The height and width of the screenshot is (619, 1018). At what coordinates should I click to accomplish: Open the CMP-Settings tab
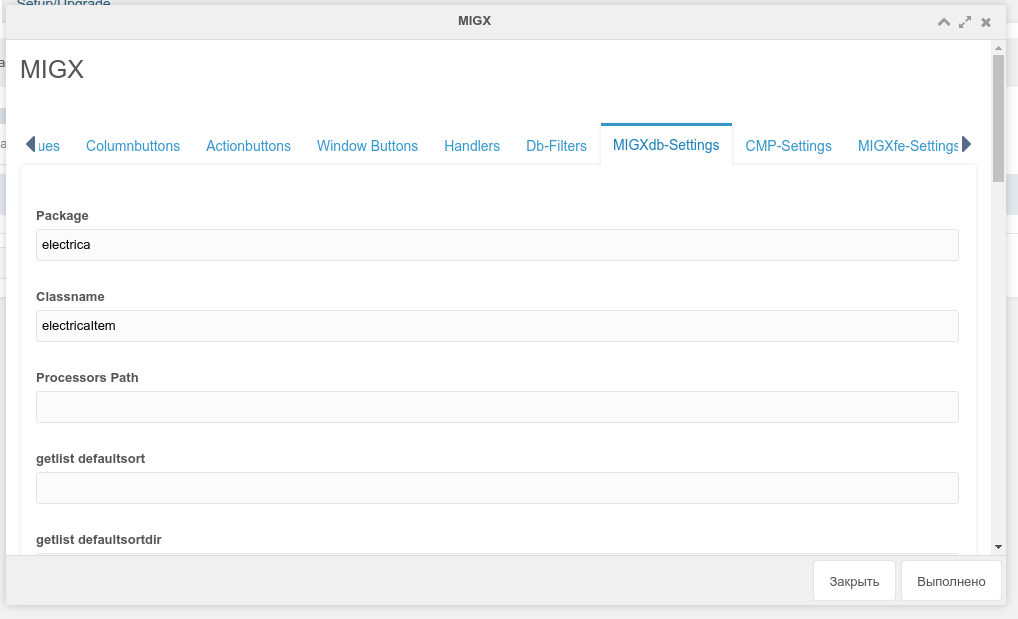click(788, 145)
